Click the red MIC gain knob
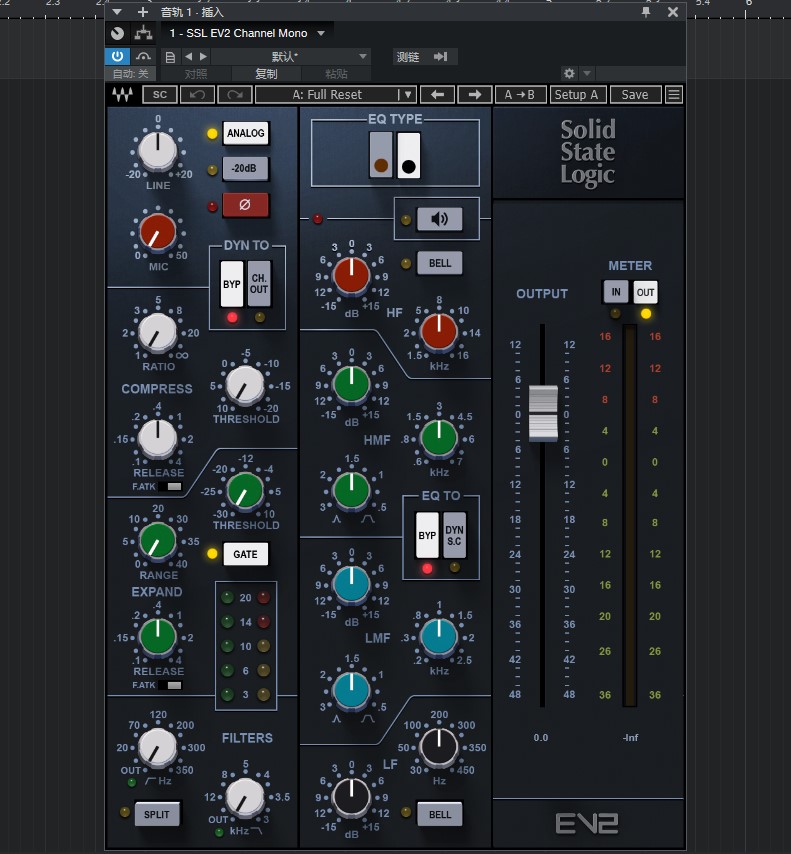 coord(158,231)
